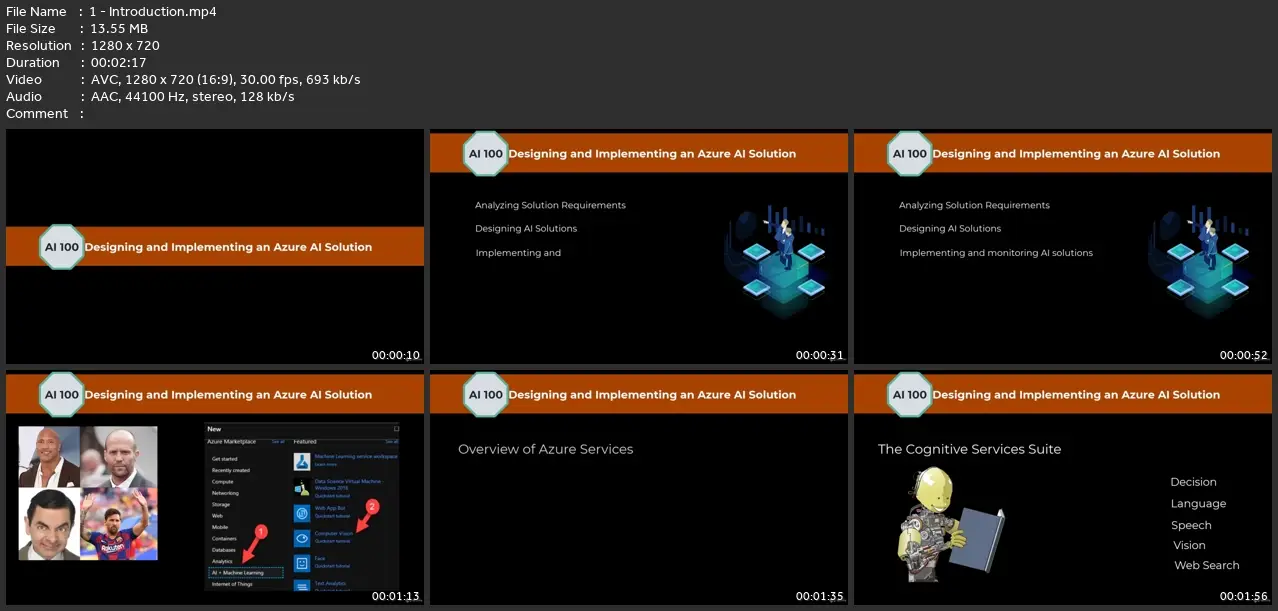Select Databases in Azure Marketplace list
This screenshot has height=611, width=1278.
224,550
